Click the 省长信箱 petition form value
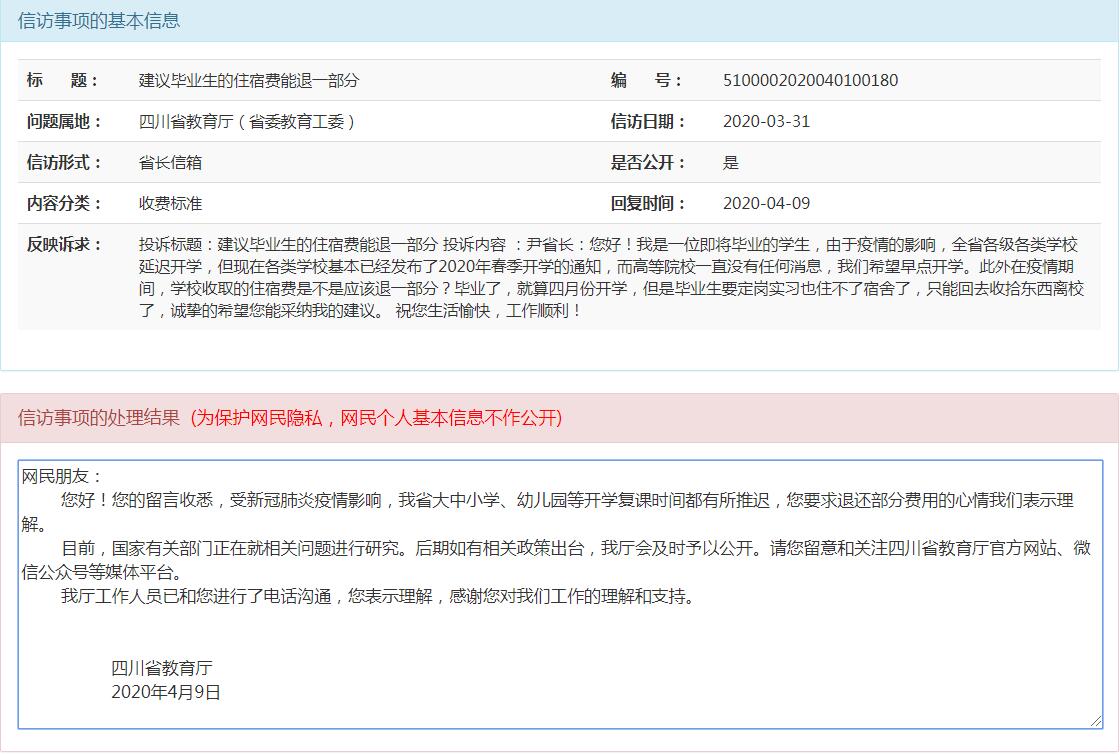The height and width of the screenshot is (754, 1120). [x=170, y=163]
